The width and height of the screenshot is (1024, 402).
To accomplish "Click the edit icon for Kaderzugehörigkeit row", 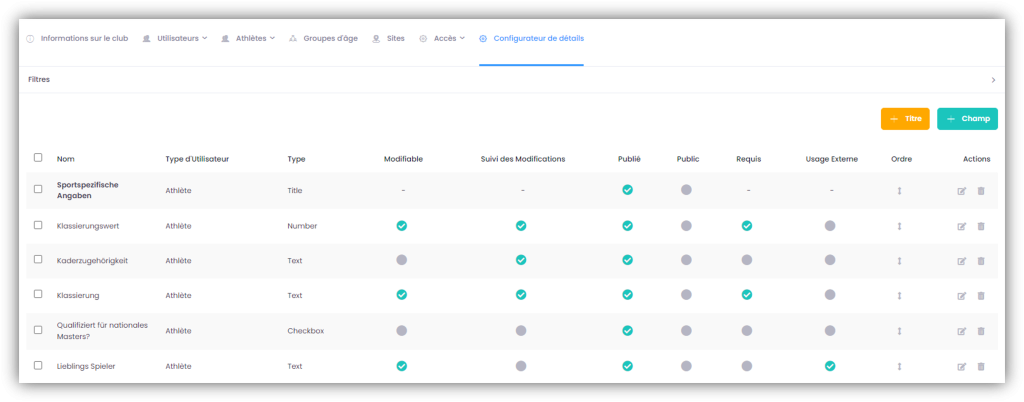I will (961, 261).
